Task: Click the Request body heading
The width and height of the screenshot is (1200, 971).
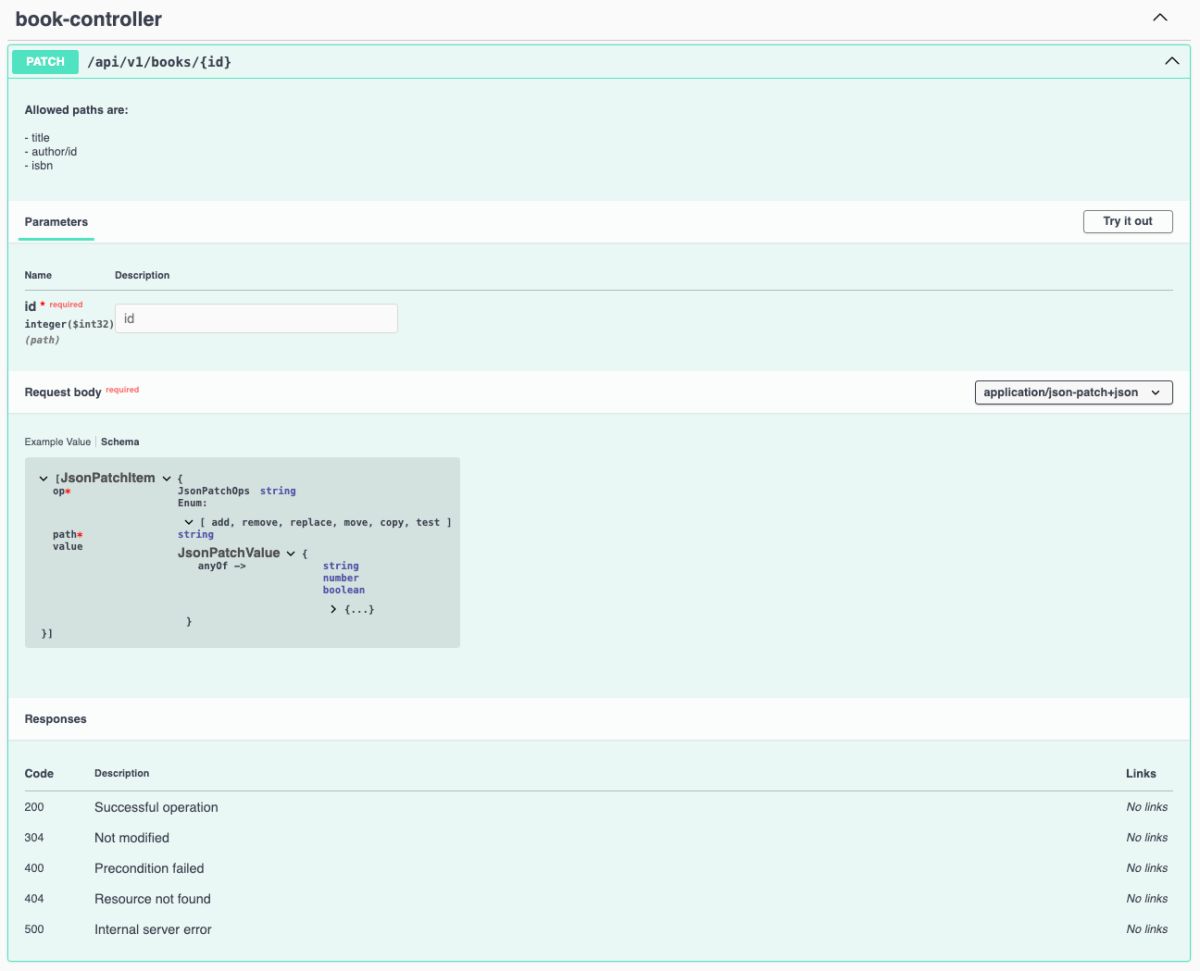Action: tap(63, 393)
